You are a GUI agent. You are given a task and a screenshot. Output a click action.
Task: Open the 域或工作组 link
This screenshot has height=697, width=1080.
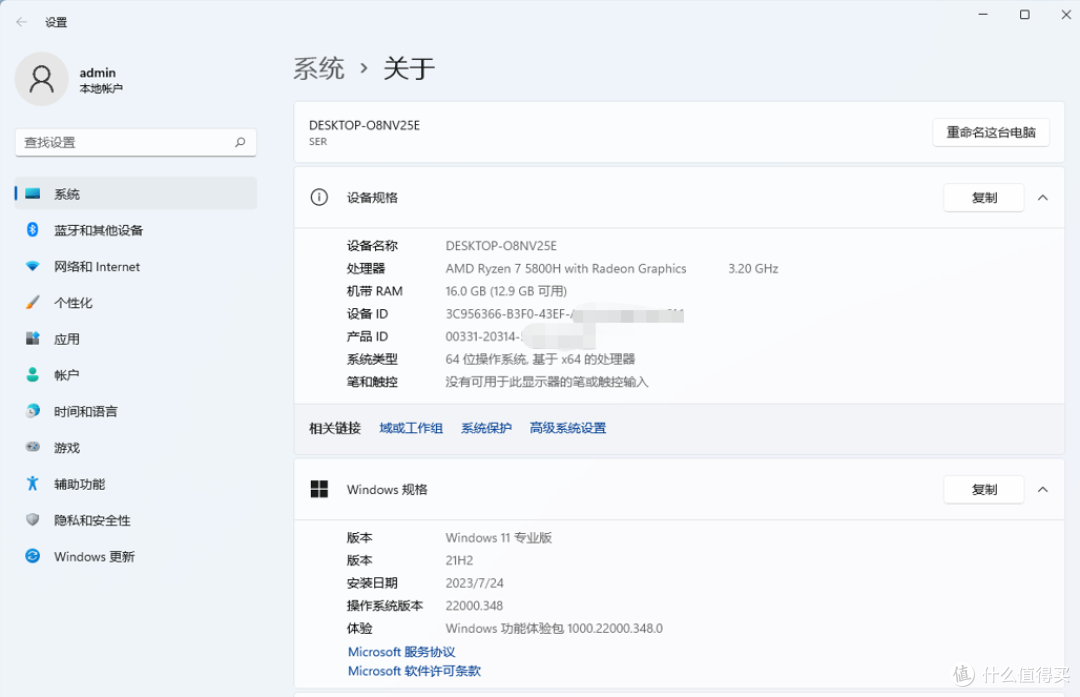click(411, 428)
